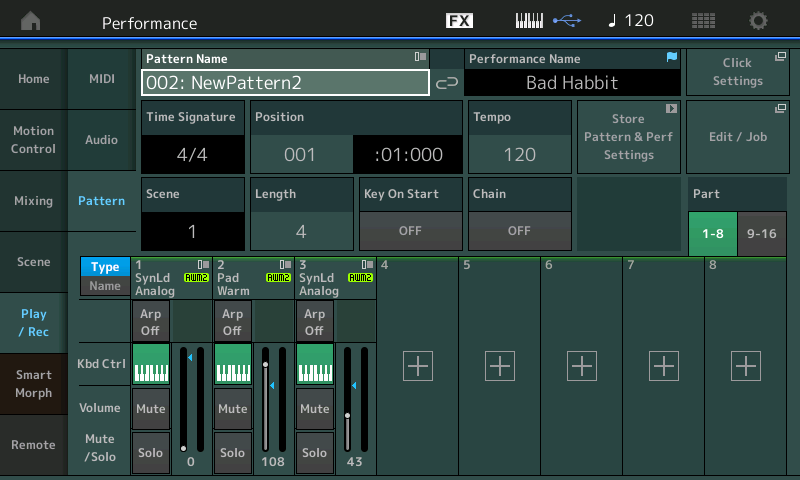
Task: Mute part 2 Pad Warm
Action: click(x=232, y=408)
